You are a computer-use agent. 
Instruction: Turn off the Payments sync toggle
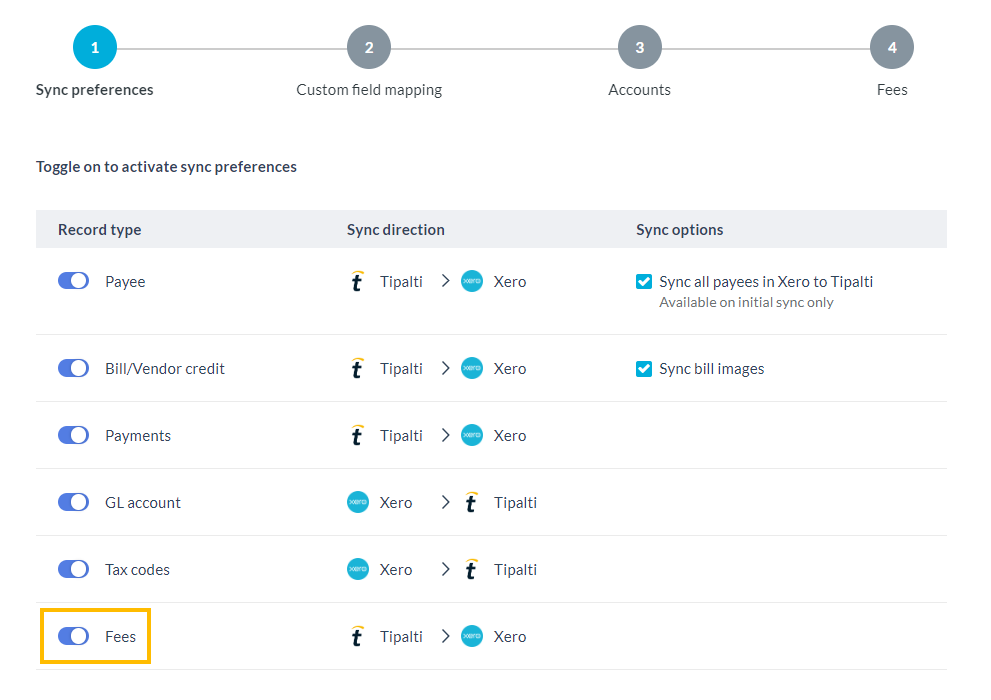pos(73,434)
